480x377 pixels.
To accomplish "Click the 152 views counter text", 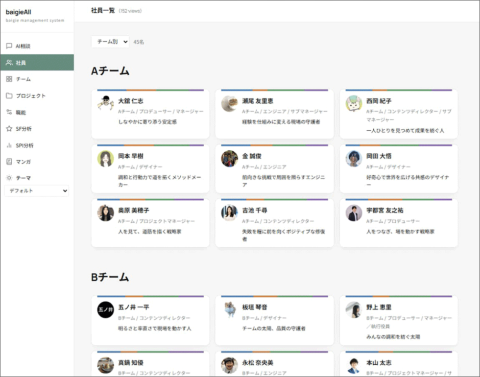I will coord(130,11).
